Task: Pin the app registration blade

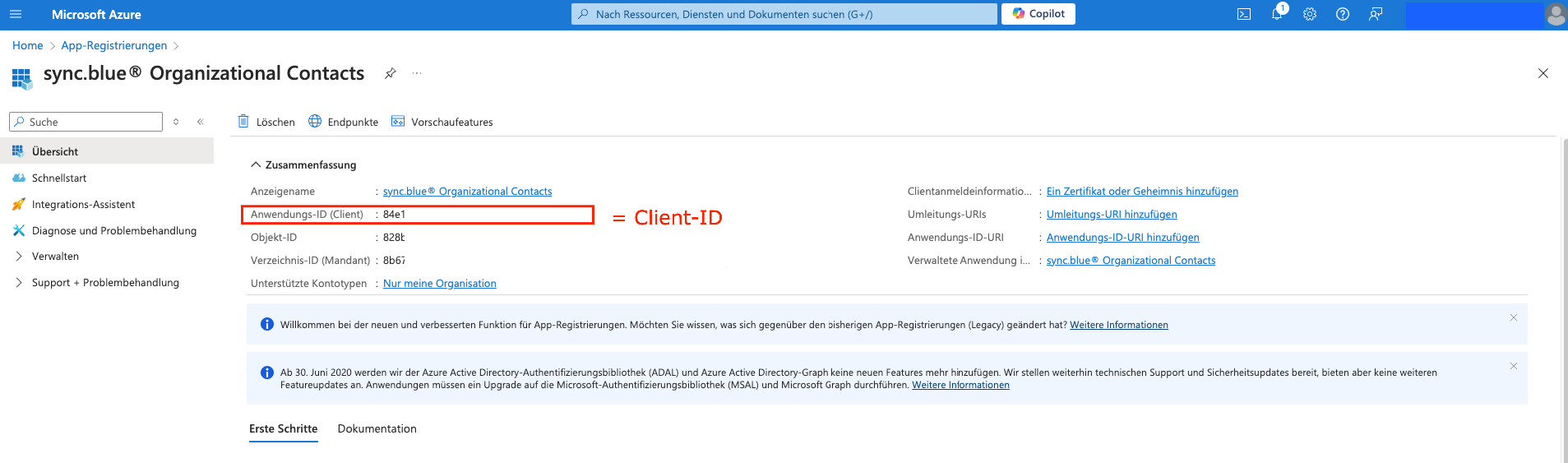Action: pyautogui.click(x=391, y=73)
